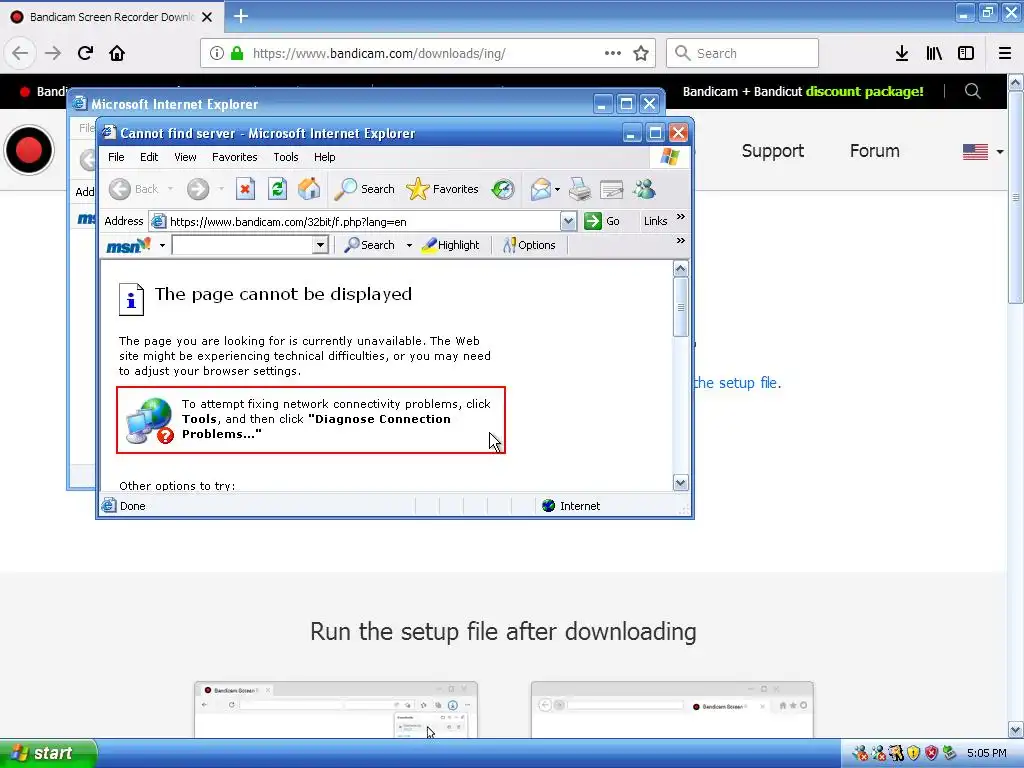This screenshot has width=1024, height=768.
Task: Click MSN toolbar Options button
Action: pos(529,245)
